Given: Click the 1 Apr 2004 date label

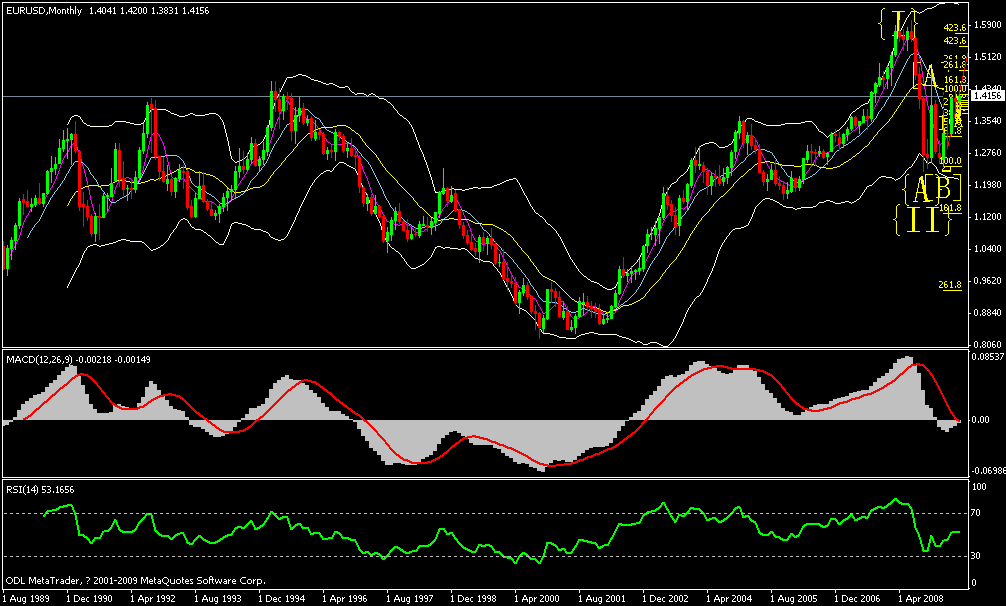Looking at the screenshot, I should tap(729, 598).
